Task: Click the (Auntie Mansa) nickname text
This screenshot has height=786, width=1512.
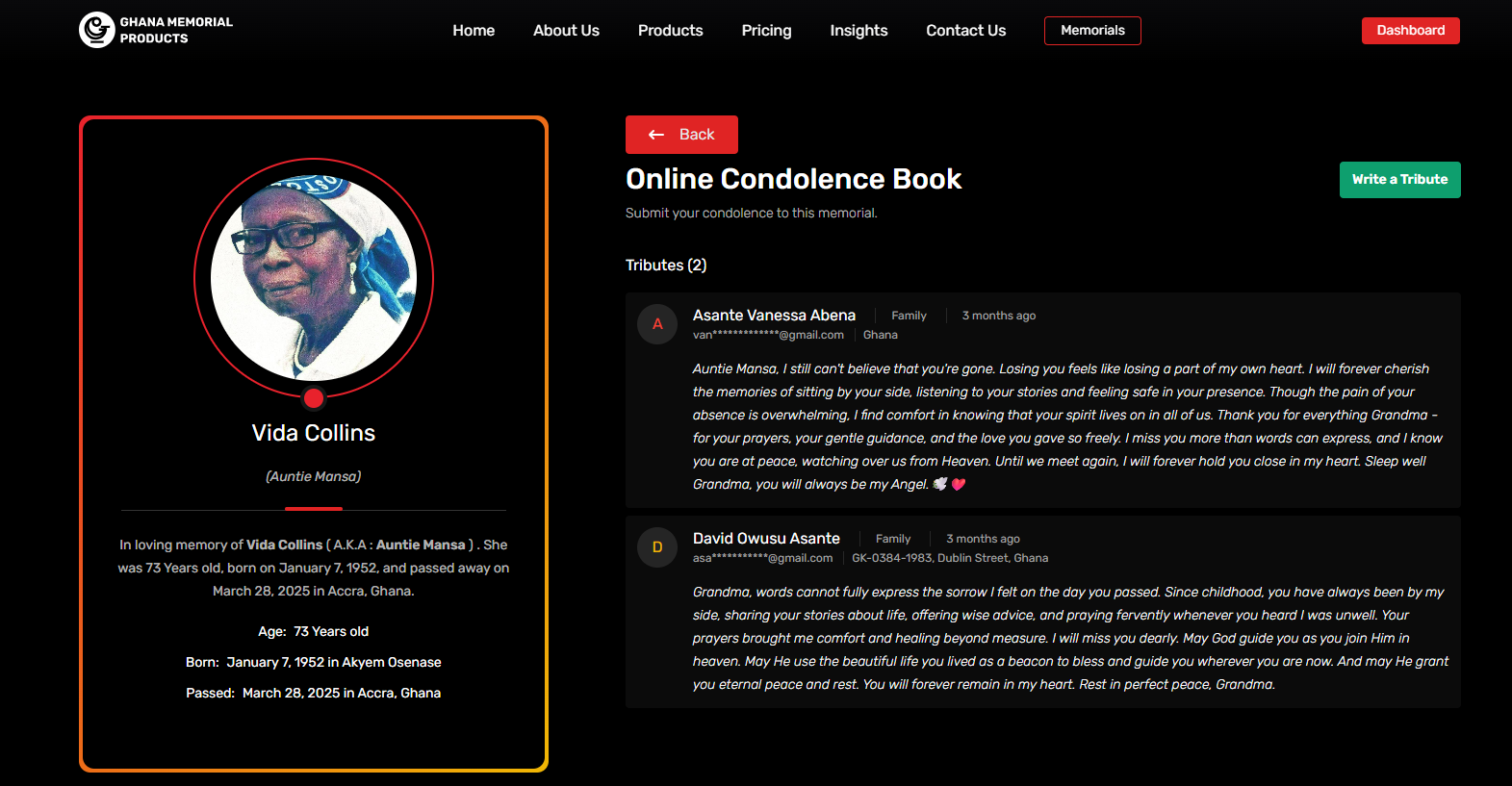Action: click(x=314, y=476)
